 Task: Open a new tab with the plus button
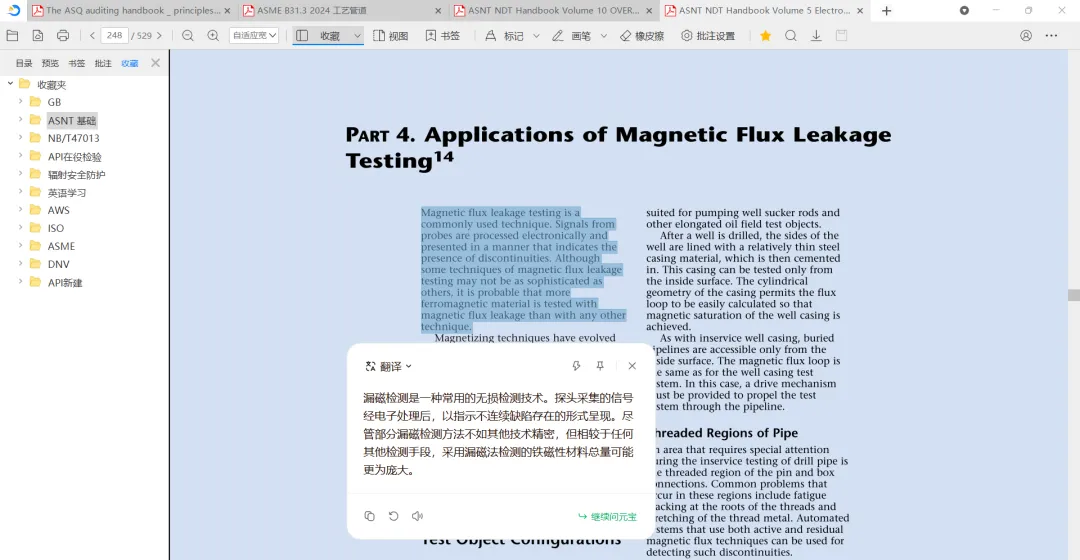pyautogui.click(x=886, y=11)
